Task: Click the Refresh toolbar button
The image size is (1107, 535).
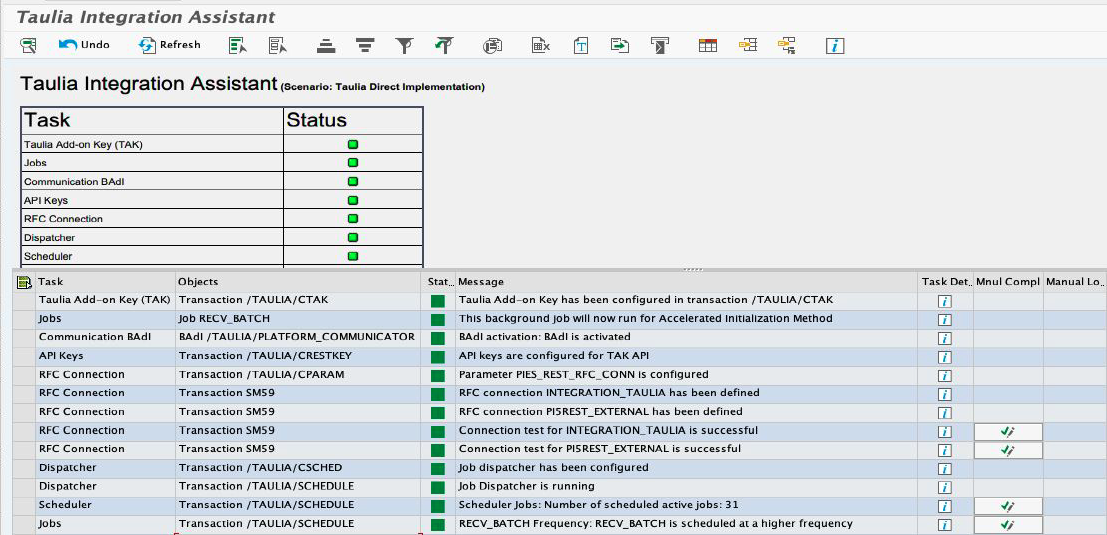Action: (169, 45)
